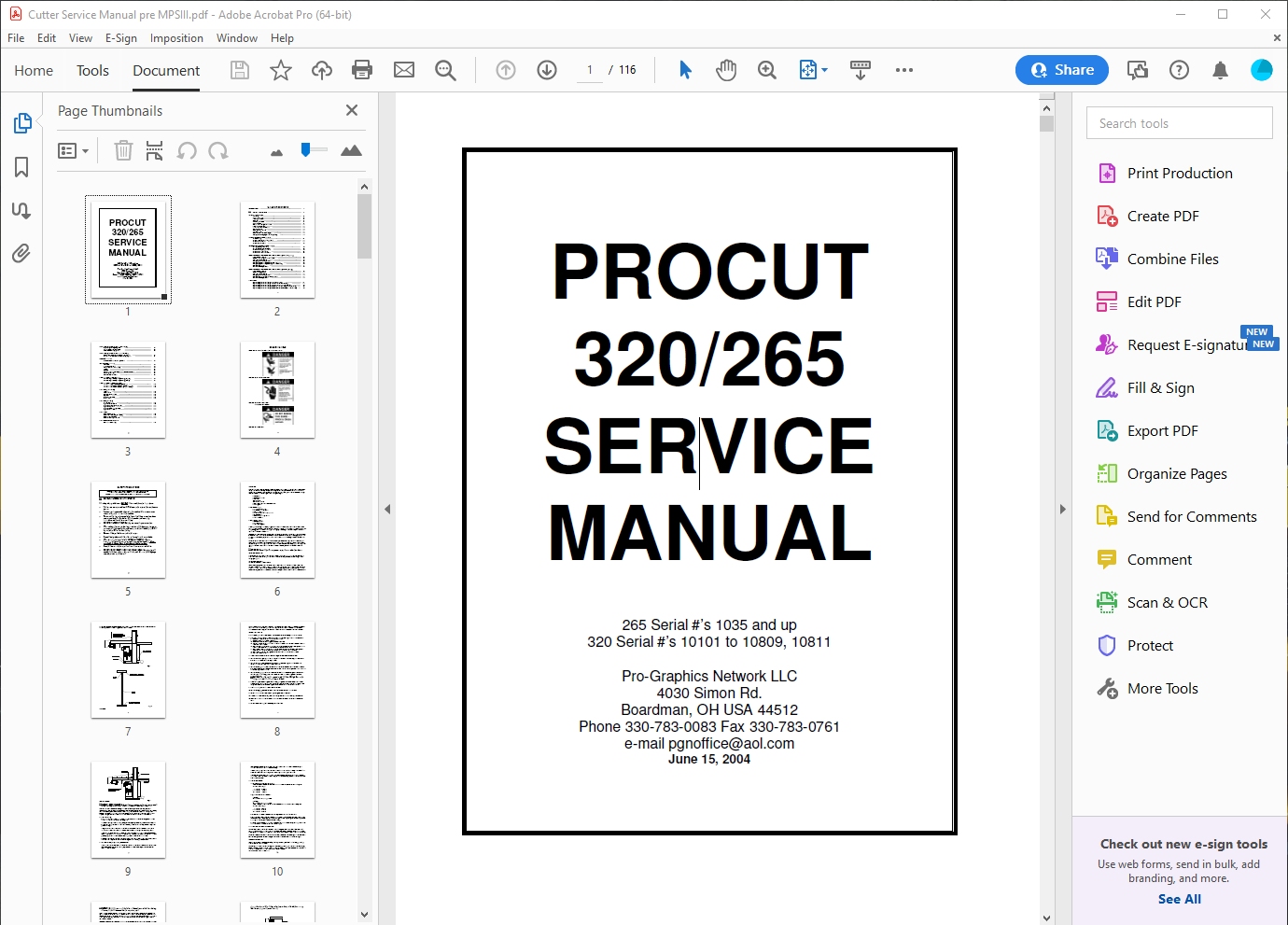The image size is (1288, 925).
Task: Go to the next page arrow
Action: point(547,70)
